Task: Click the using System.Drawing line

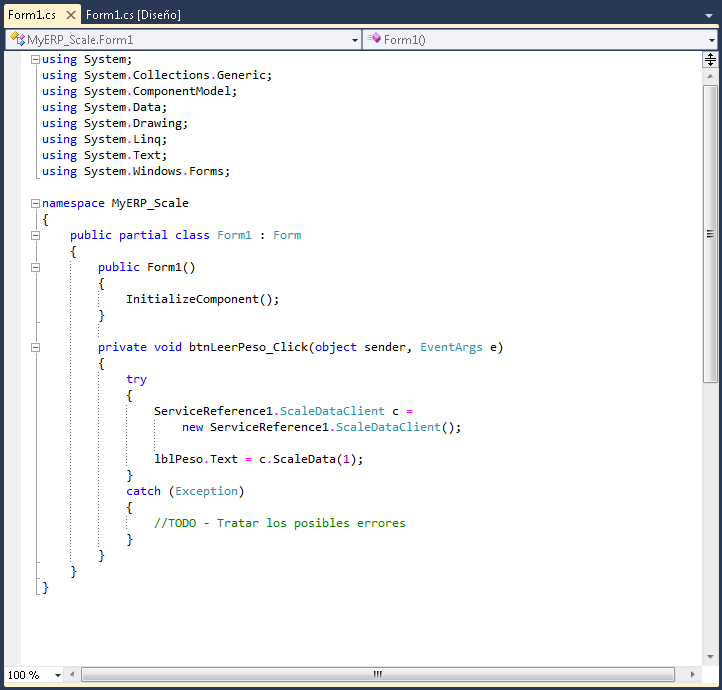Action: (x=115, y=123)
